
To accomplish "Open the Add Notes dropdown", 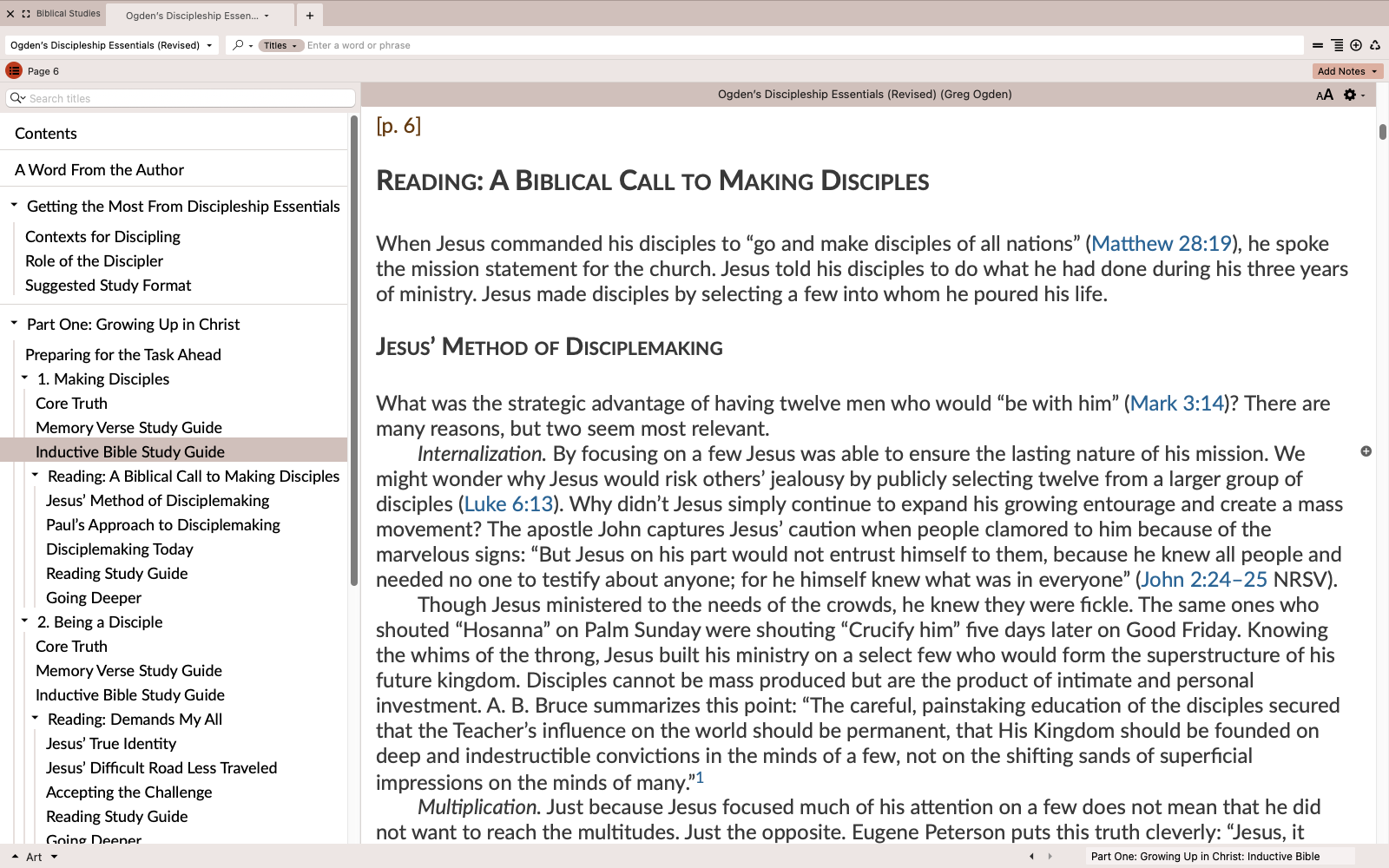I will pyautogui.click(x=1346, y=71).
